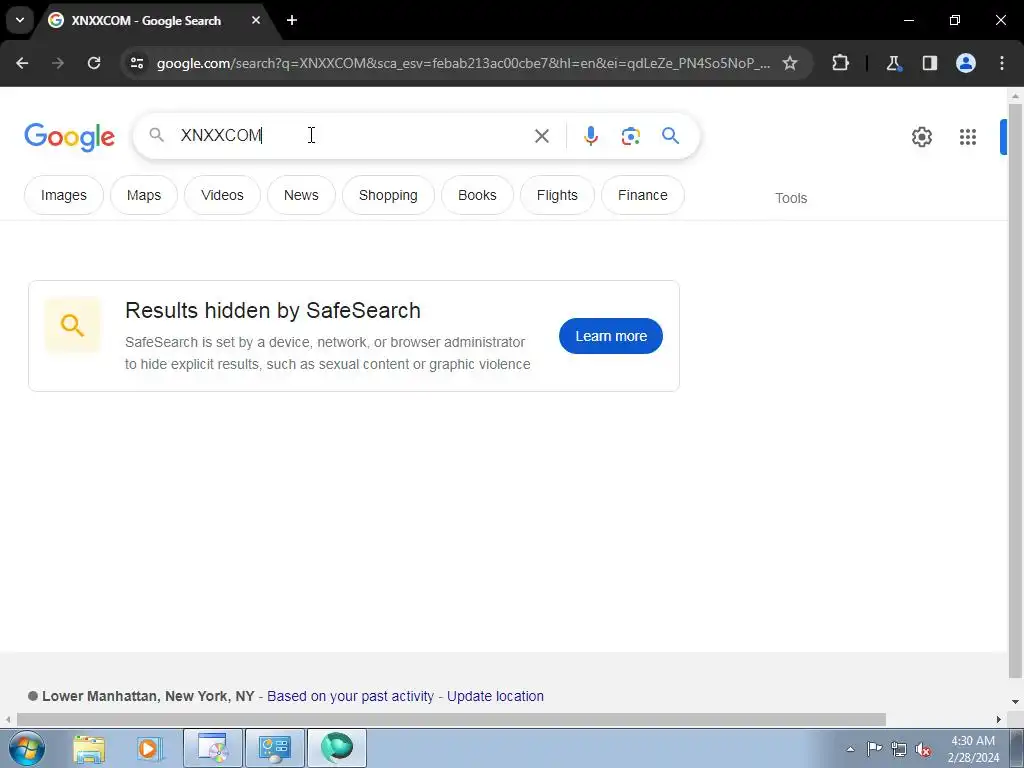Image resolution: width=1024 pixels, height=768 pixels.
Task: Reload the current page
Action: pos(94,63)
